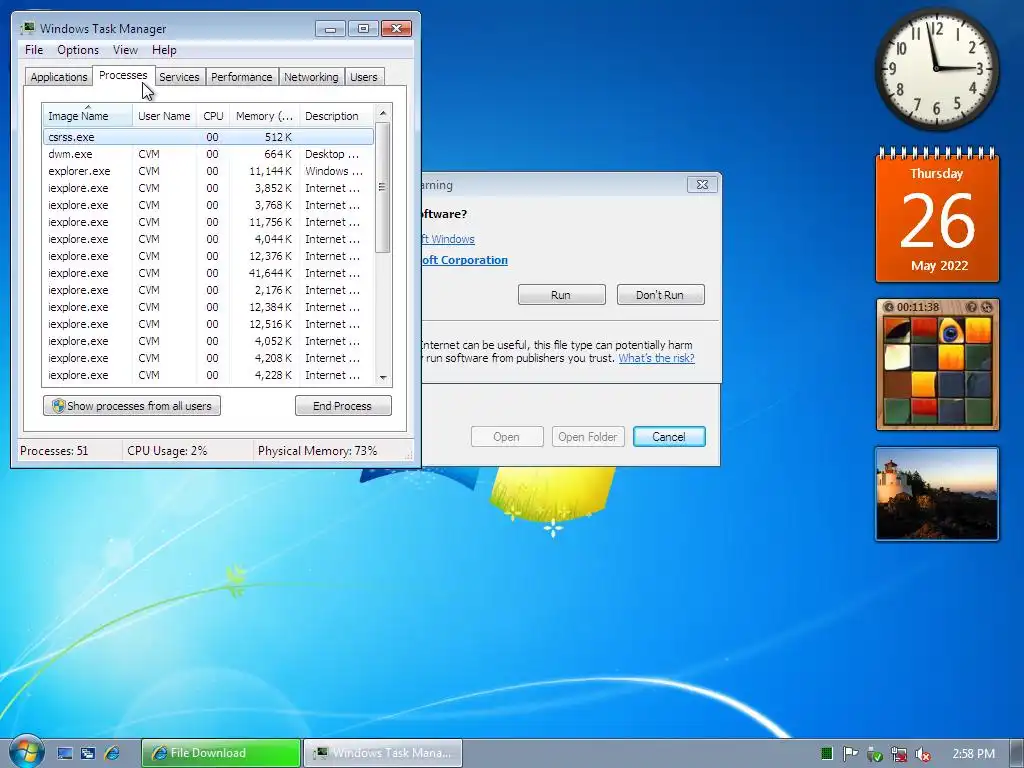Click the End Process button
This screenshot has width=1024, height=768.
343,406
